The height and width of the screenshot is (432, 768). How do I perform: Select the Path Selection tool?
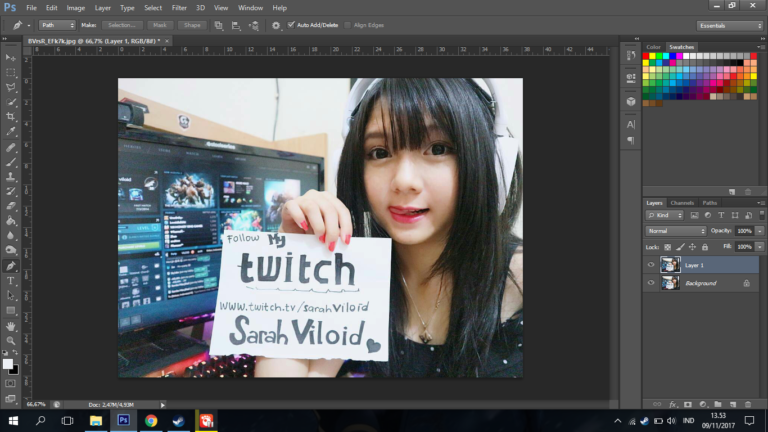pyautogui.click(x=10, y=295)
